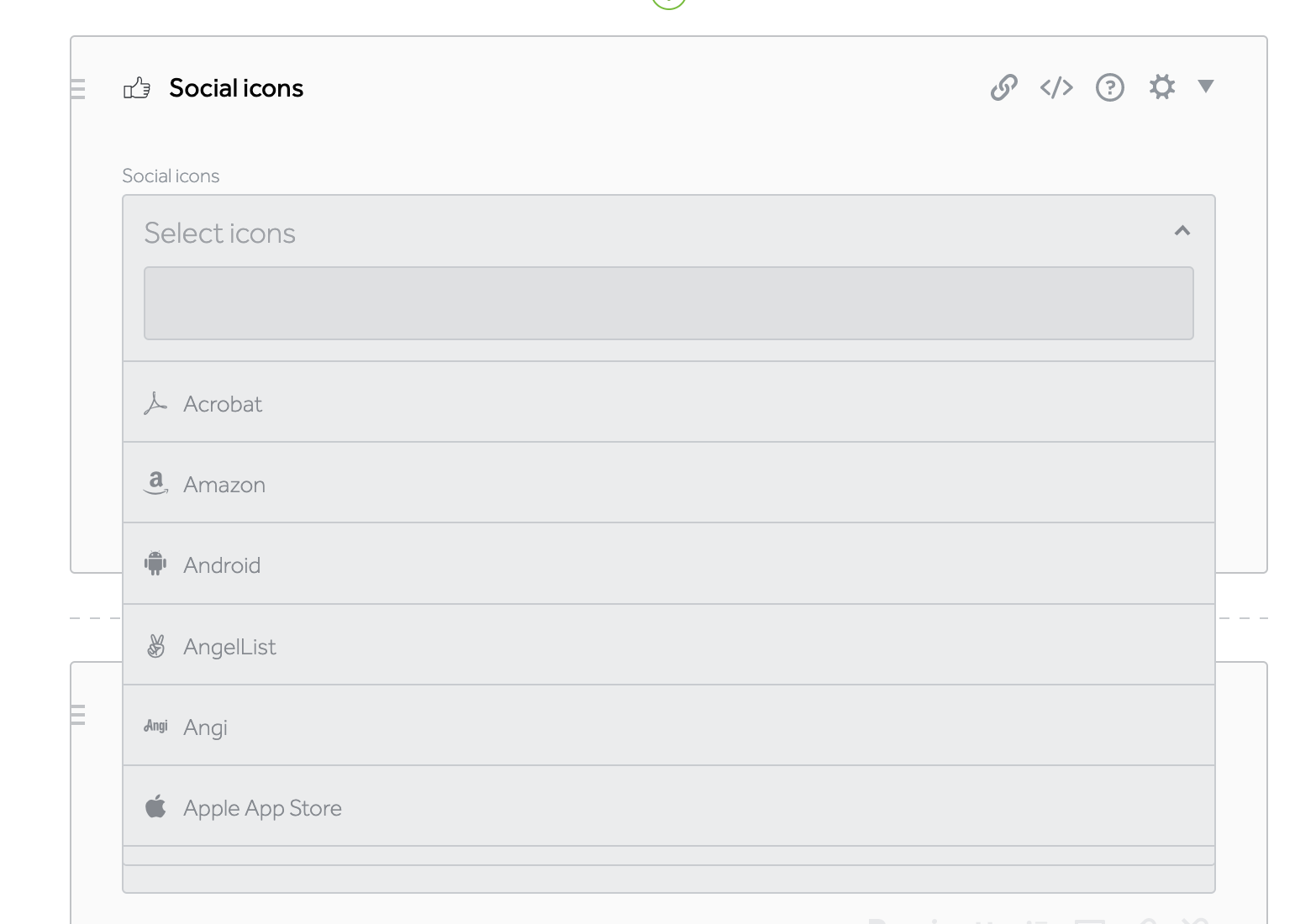Pick Android in the dropdown list
This screenshot has height=924, width=1316.
pyautogui.click(x=669, y=564)
